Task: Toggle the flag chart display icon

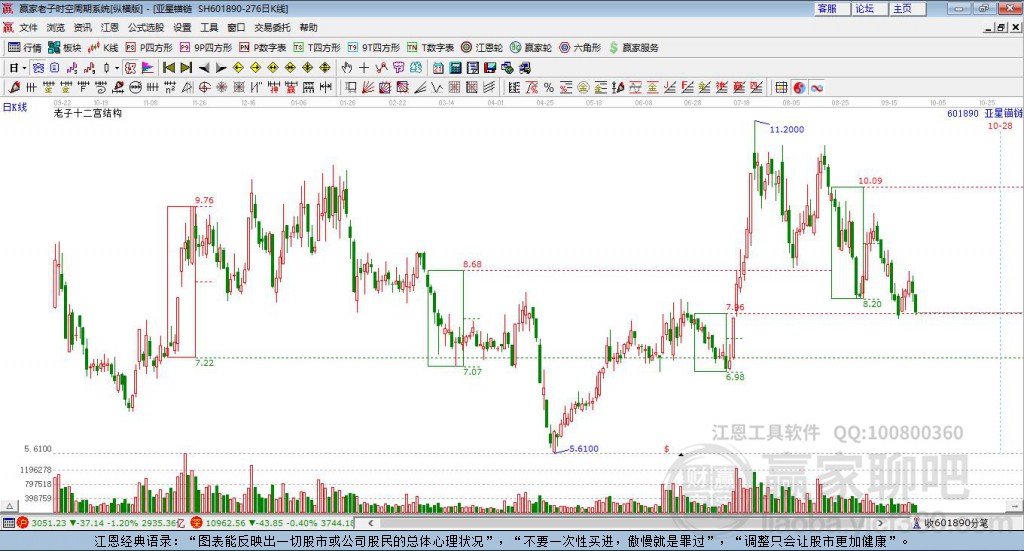Action: 148,68
